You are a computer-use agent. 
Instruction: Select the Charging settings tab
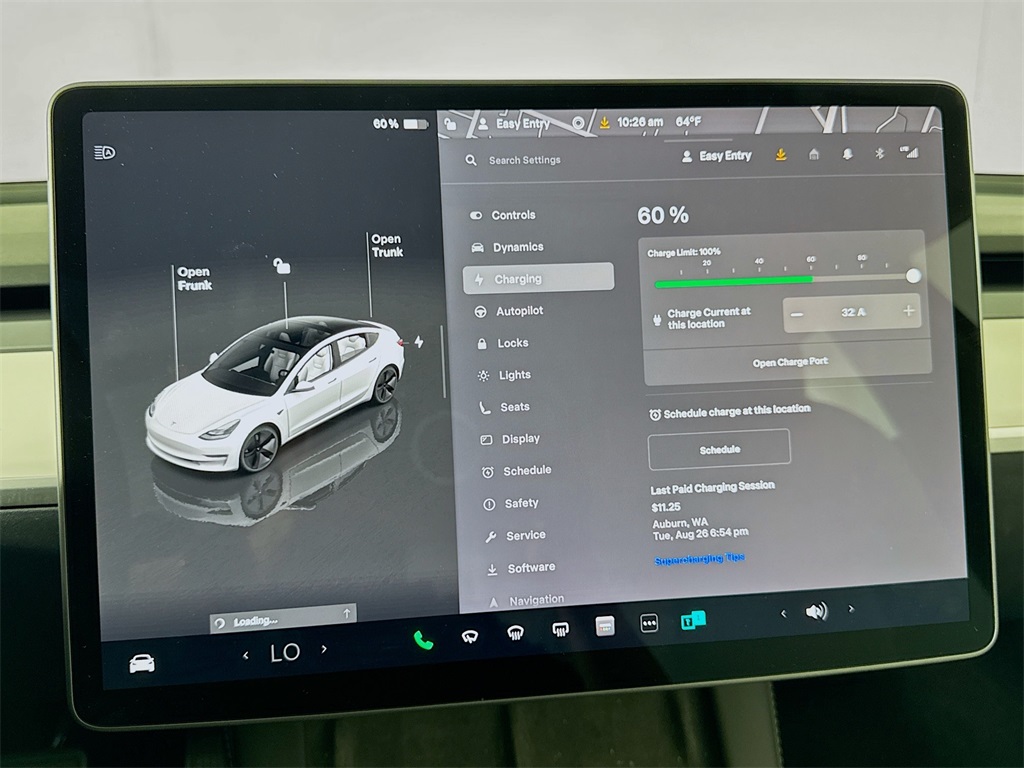click(538, 279)
